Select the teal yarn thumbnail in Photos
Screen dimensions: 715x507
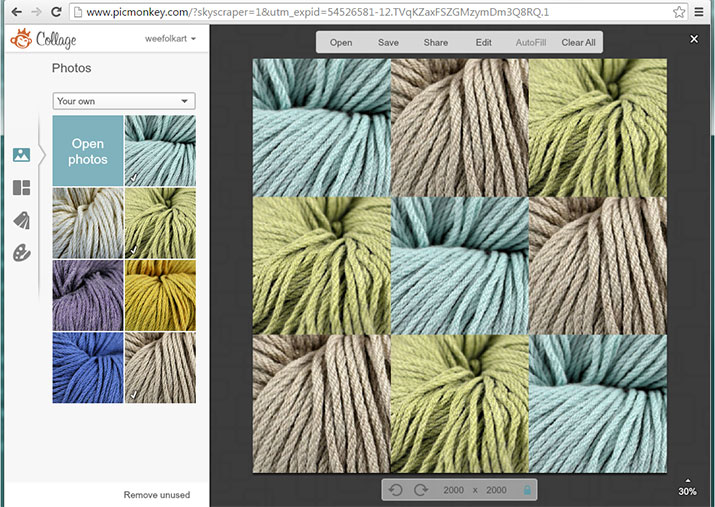point(161,151)
